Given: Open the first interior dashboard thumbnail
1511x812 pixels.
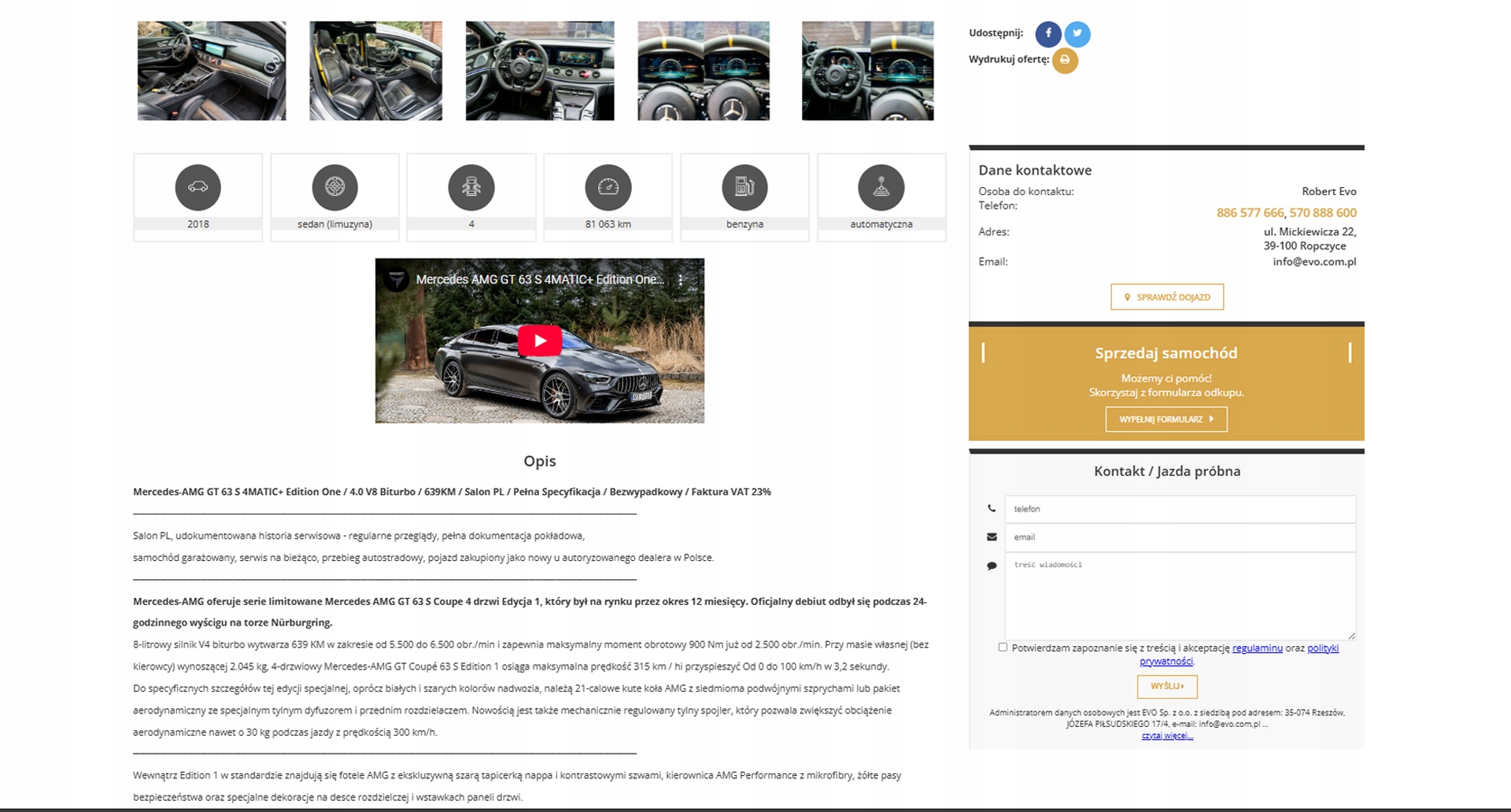Looking at the screenshot, I should click(212, 71).
